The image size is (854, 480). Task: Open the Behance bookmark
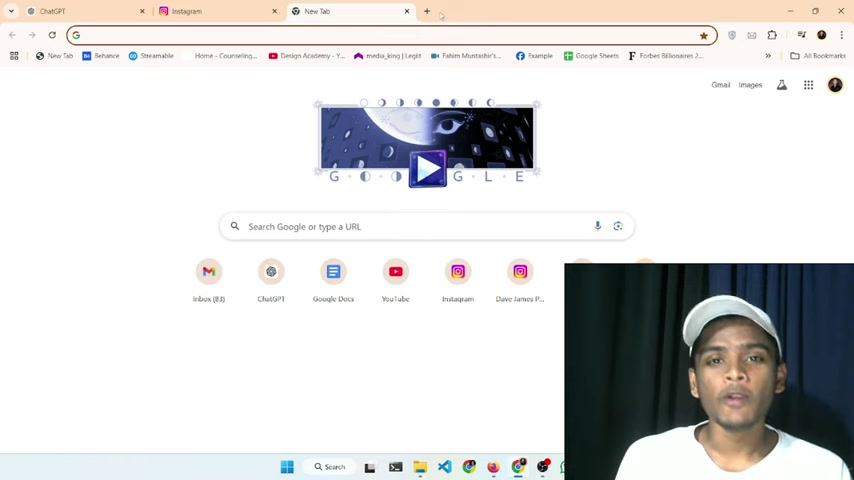click(x=101, y=56)
